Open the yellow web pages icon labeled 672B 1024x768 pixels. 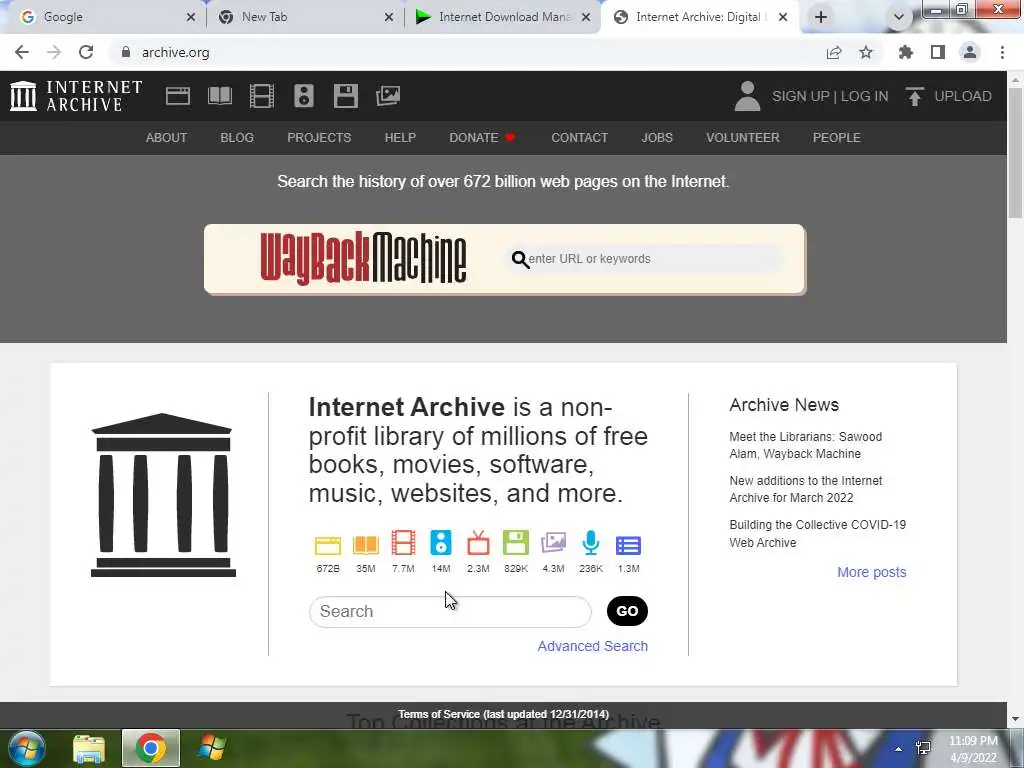tap(328, 544)
